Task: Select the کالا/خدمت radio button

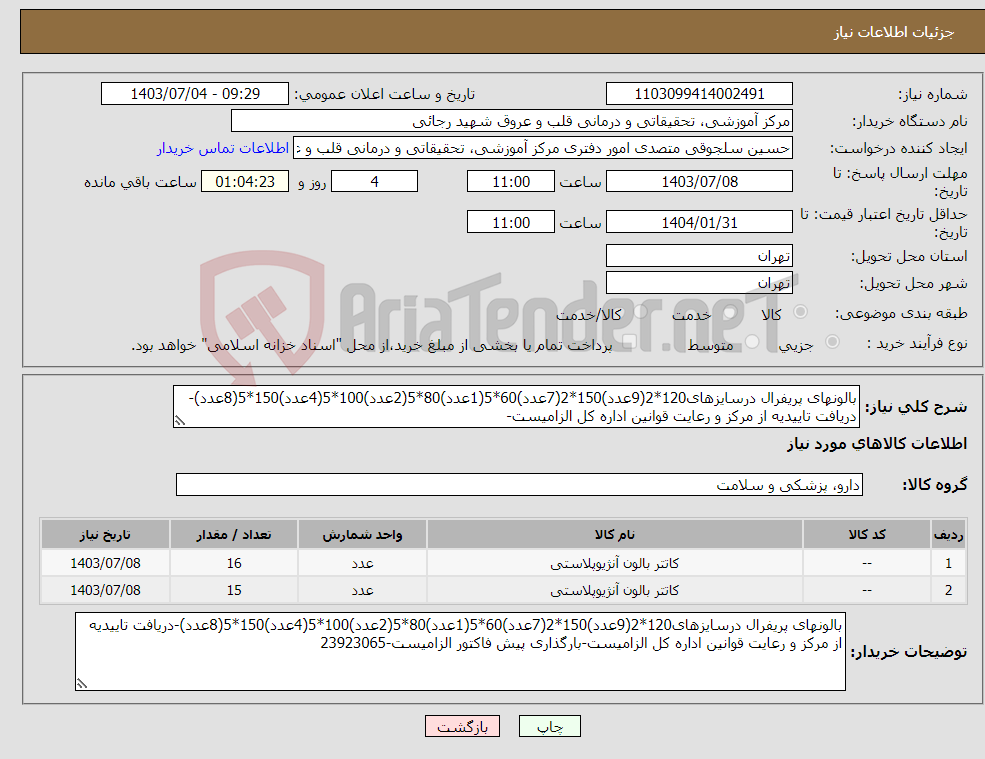Action: tap(640, 312)
